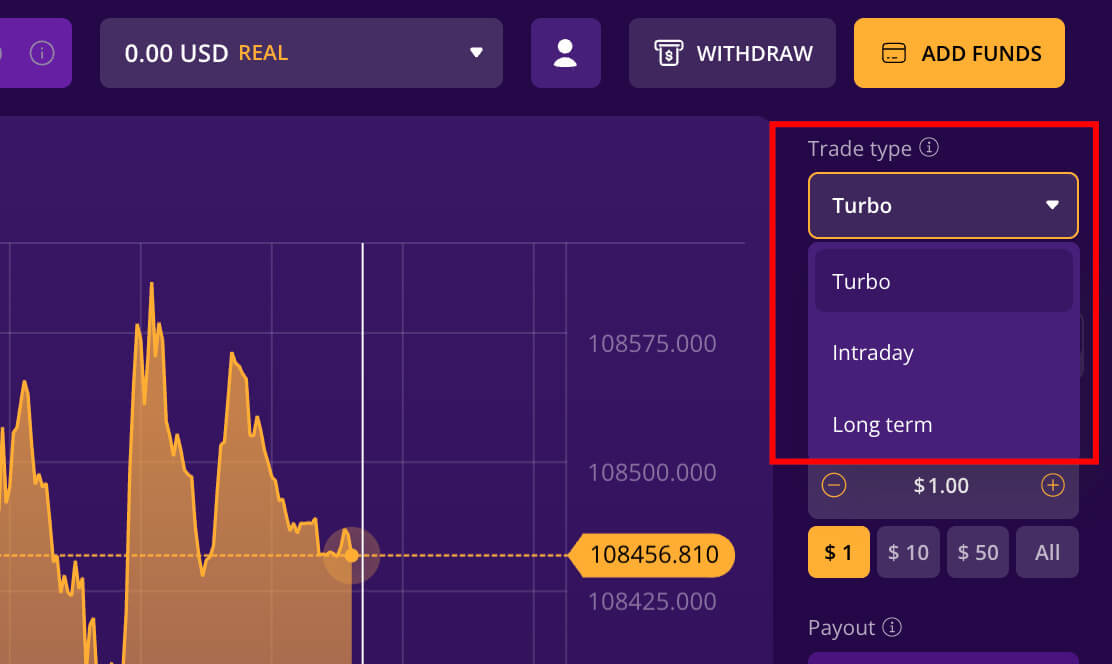Increase amount with the plus icon

pyautogui.click(x=1052, y=486)
